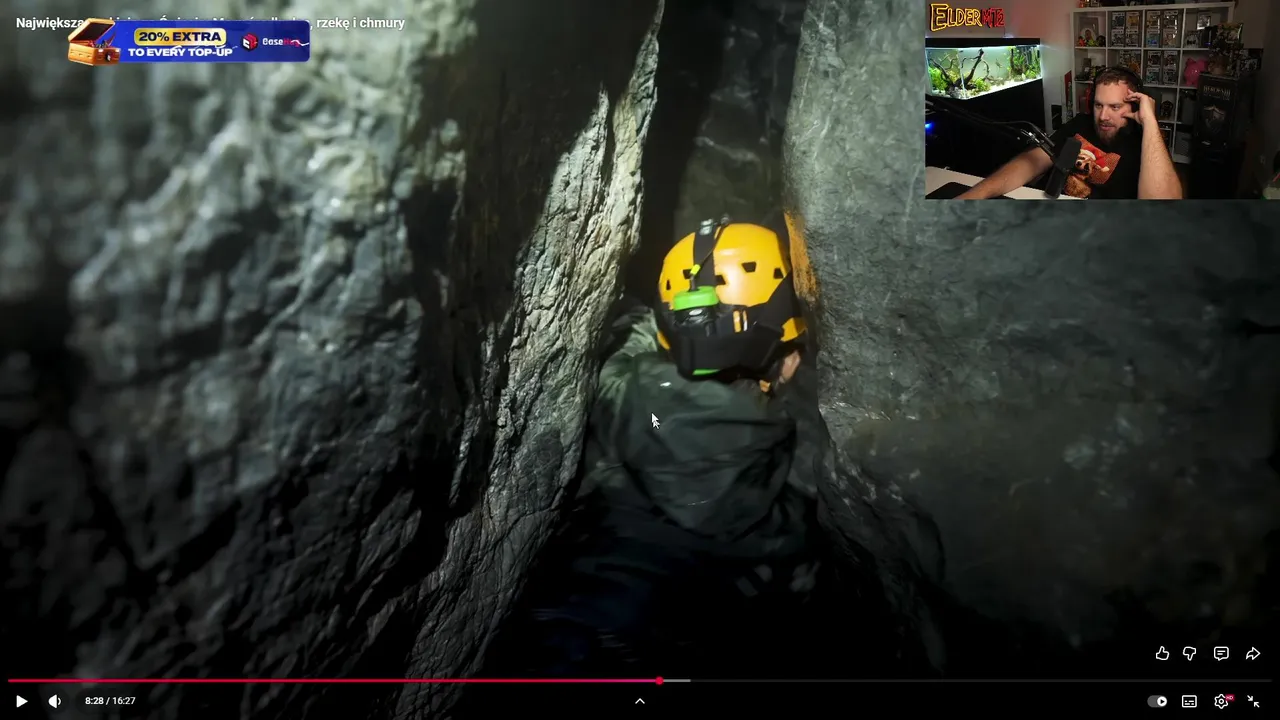Seek within the grey buffered part of the timeline

[676, 681]
